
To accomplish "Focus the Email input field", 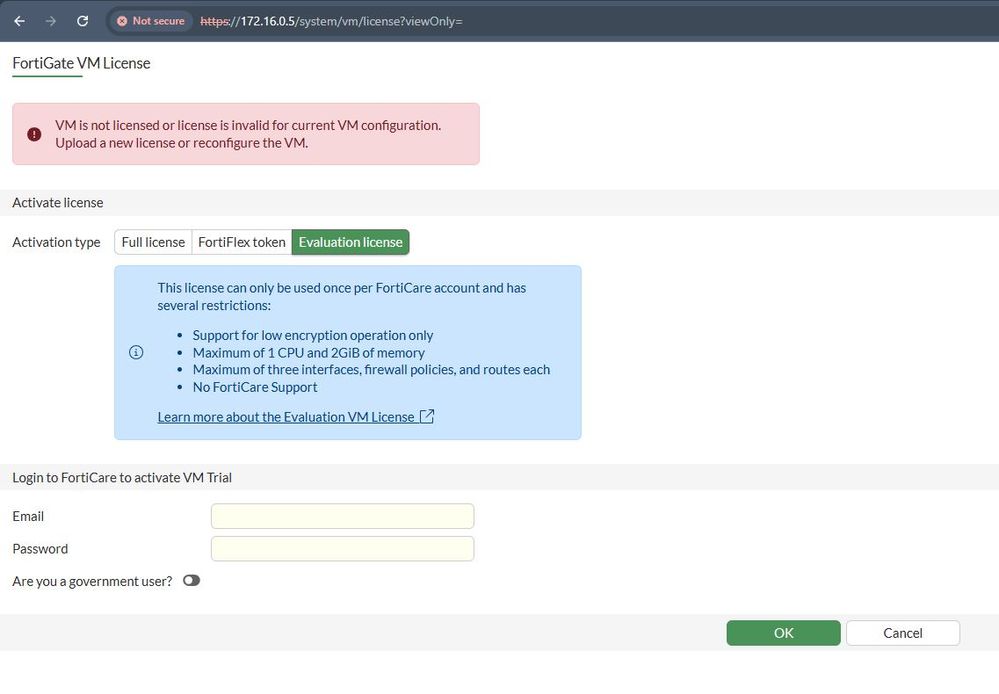I will click(342, 516).
